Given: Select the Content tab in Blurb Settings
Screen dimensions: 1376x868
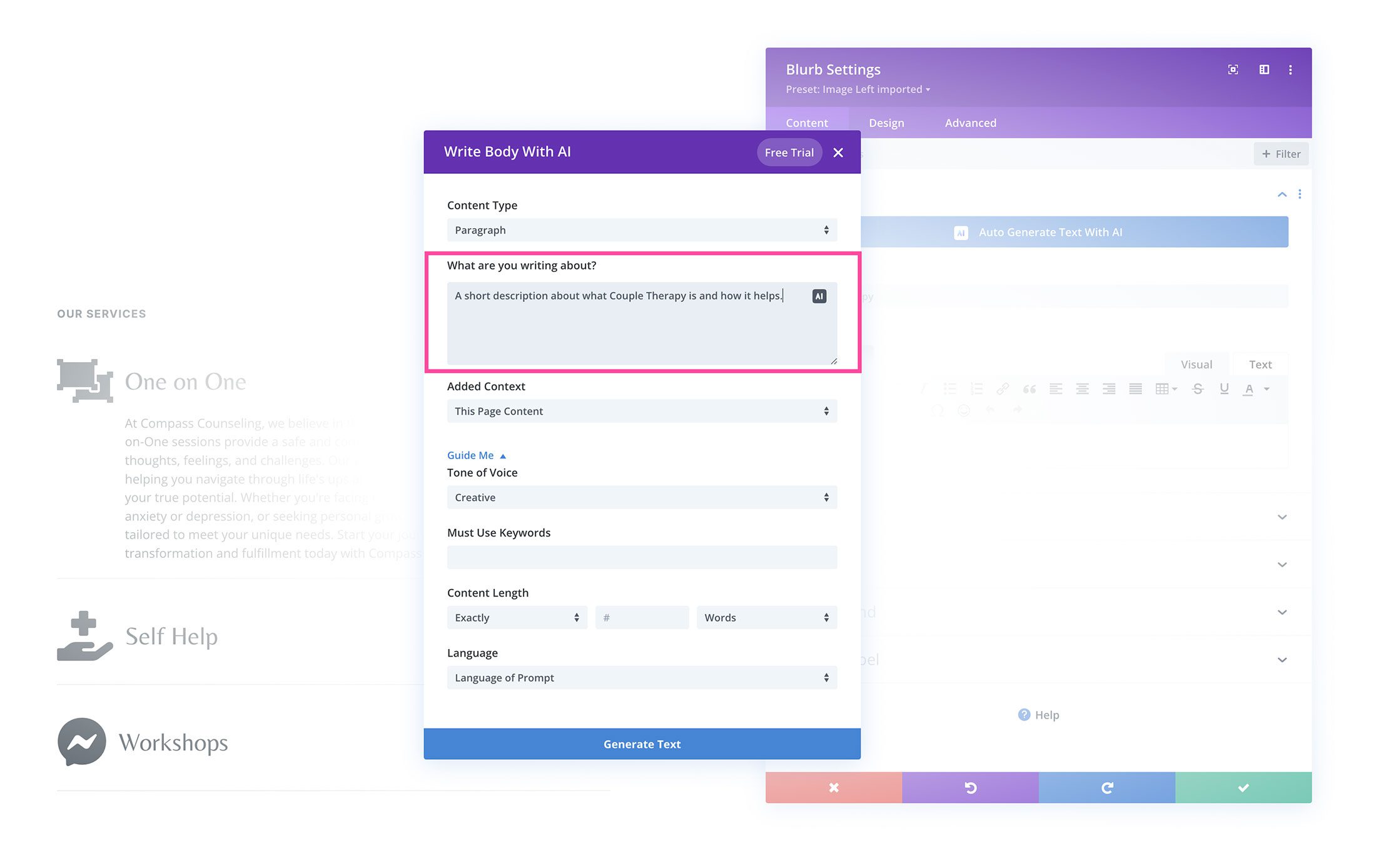Looking at the screenshot, I should click(806, 122).
